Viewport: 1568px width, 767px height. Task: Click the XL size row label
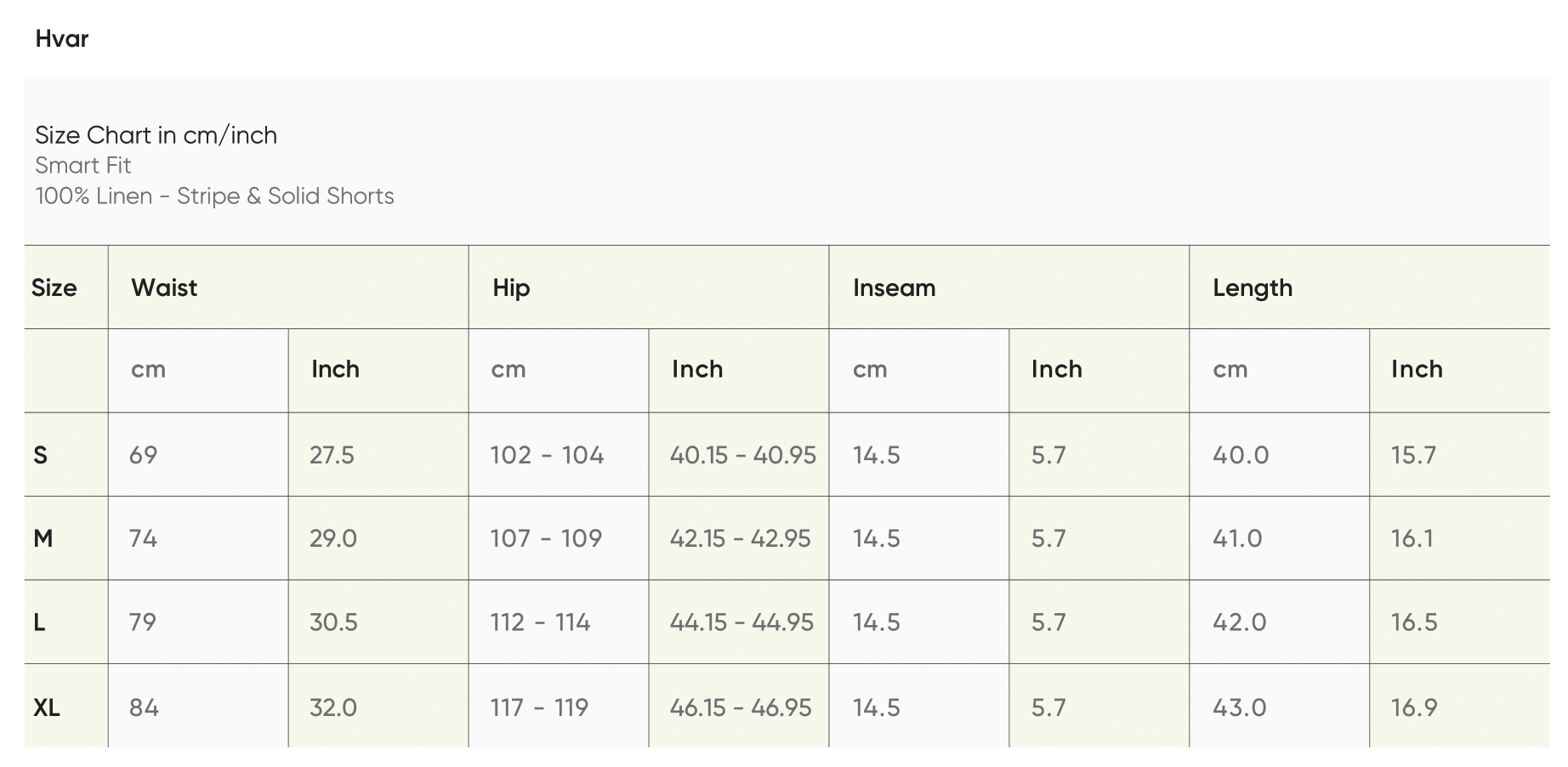click(x=47, y=708)
